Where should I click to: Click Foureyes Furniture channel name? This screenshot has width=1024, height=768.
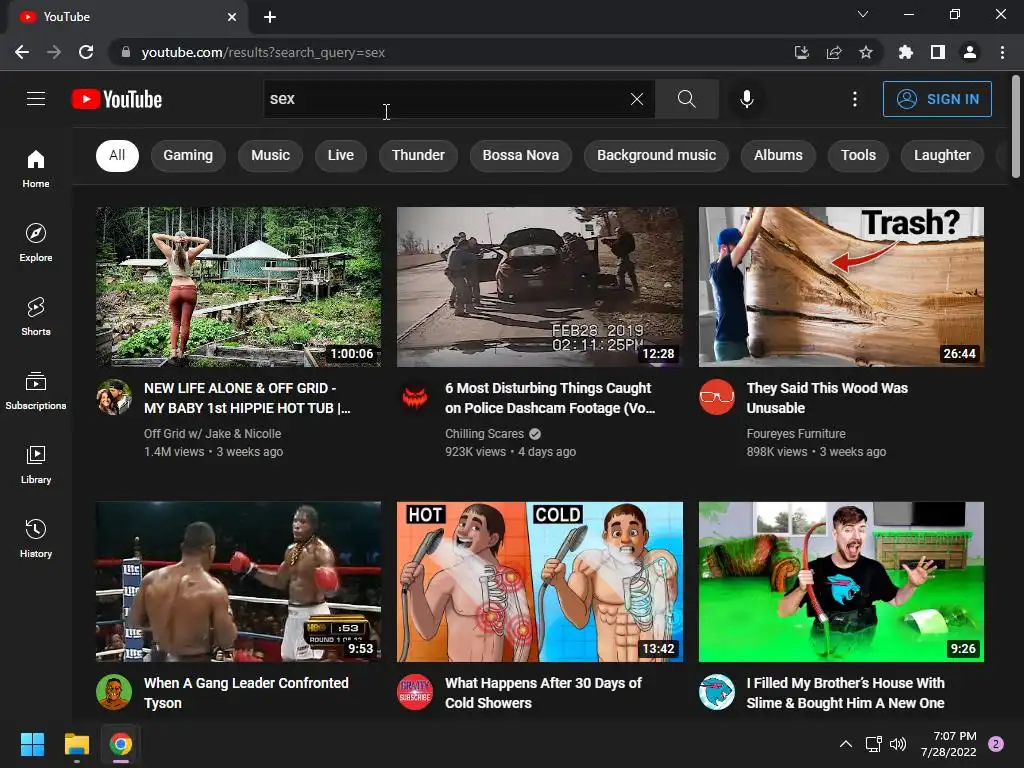[x=795, y=434]
